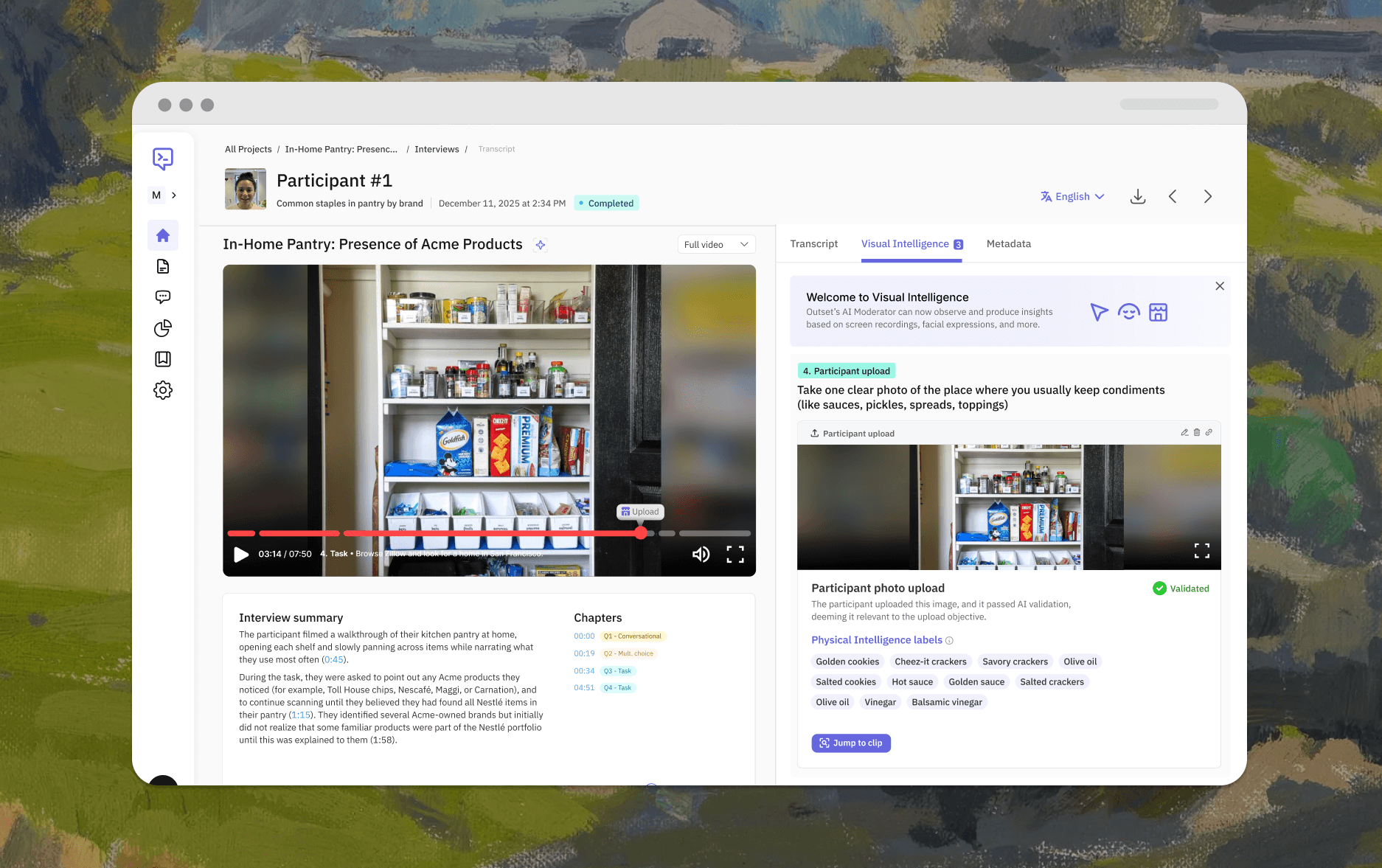Toggle fullscreen on the video player

coord(735,554)
